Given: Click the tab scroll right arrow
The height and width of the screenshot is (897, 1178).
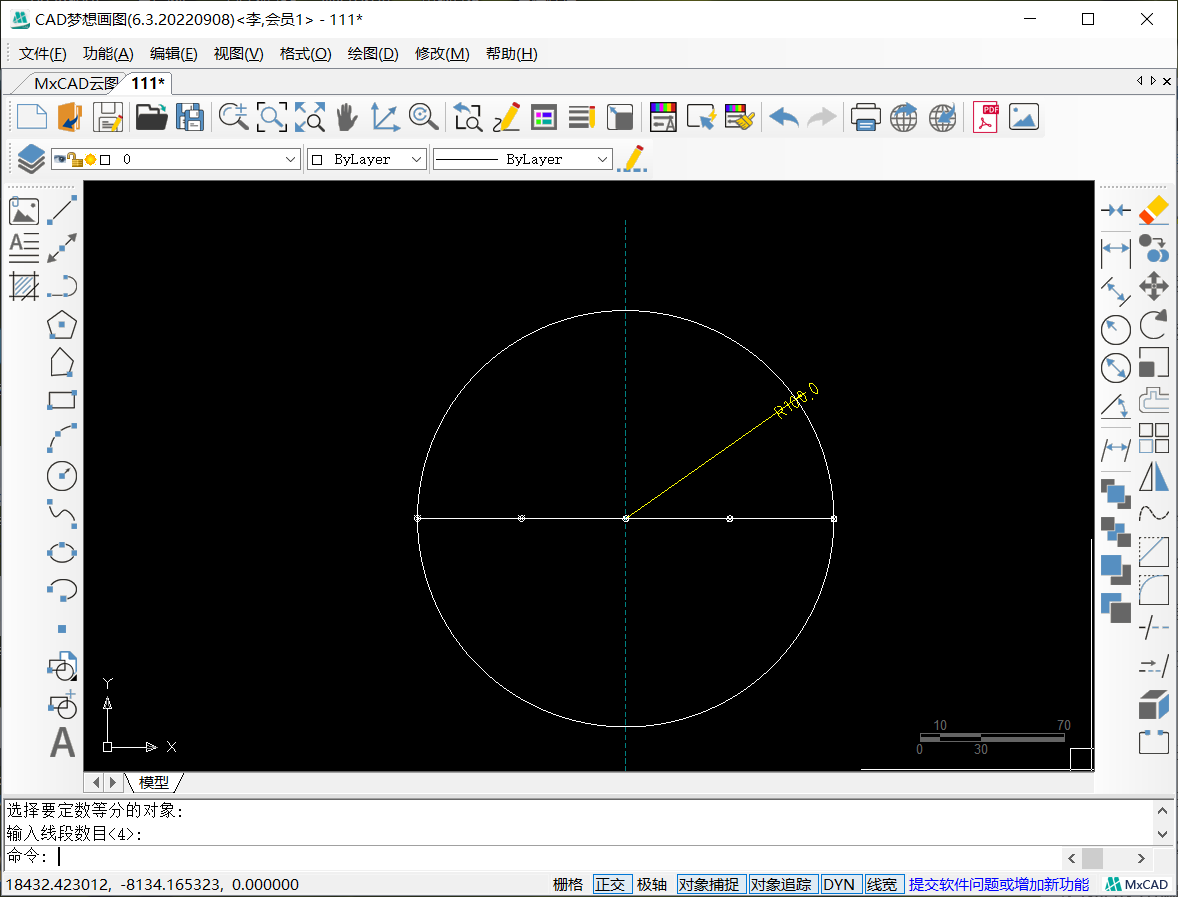Looking at the screenshot, I should pyautogui.click(x=1153, y=81).
